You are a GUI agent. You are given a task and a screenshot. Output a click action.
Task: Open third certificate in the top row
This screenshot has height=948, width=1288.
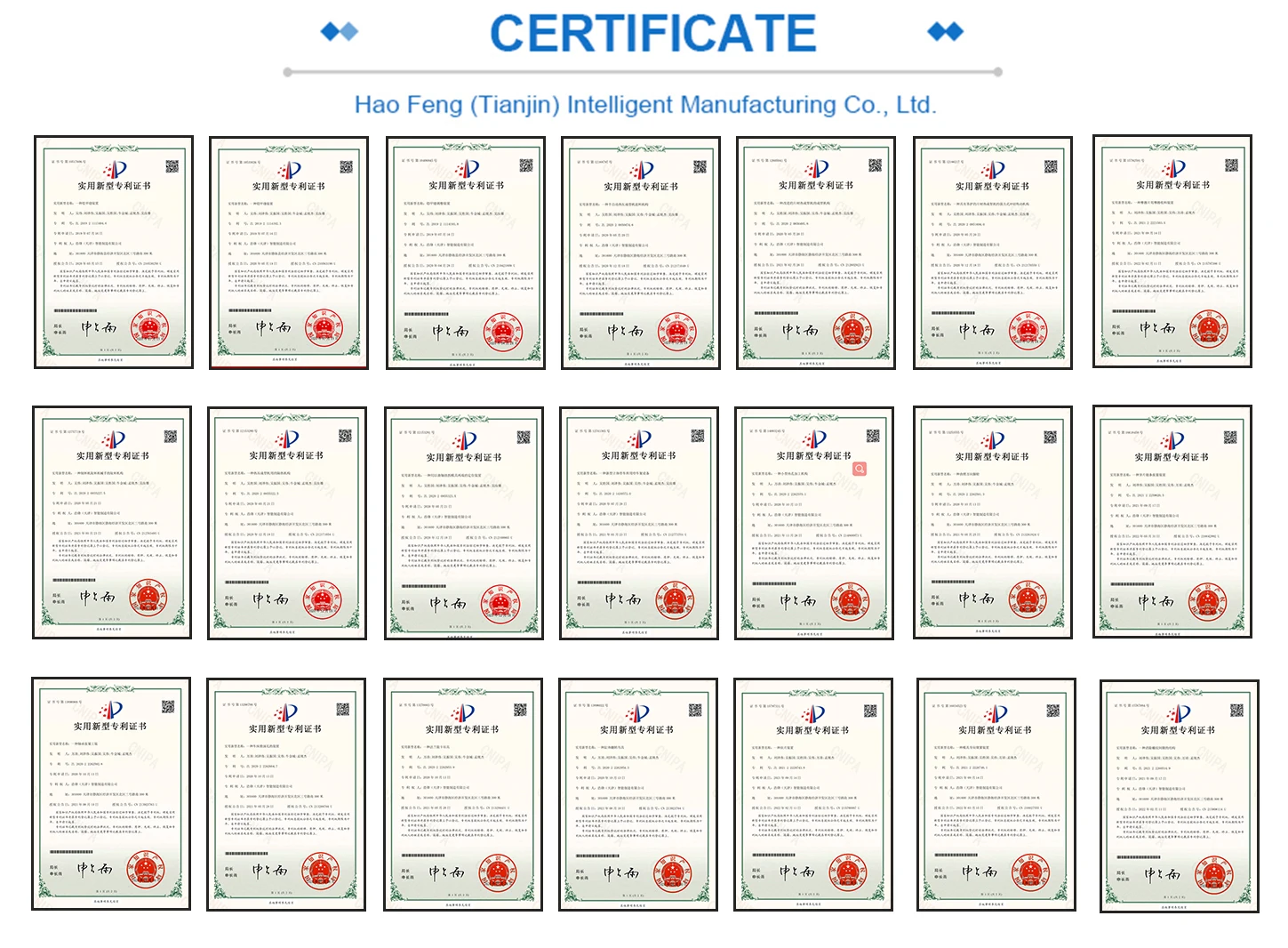(x=466, y=253)
